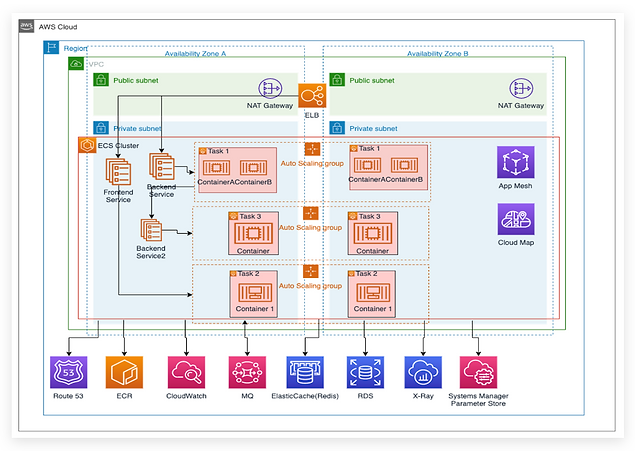The height and width of the screenshot is (451, 635).
Task: Select the Systems Manager Parameter Store icon
Action: pyautogui.click(x=478, y=372)
